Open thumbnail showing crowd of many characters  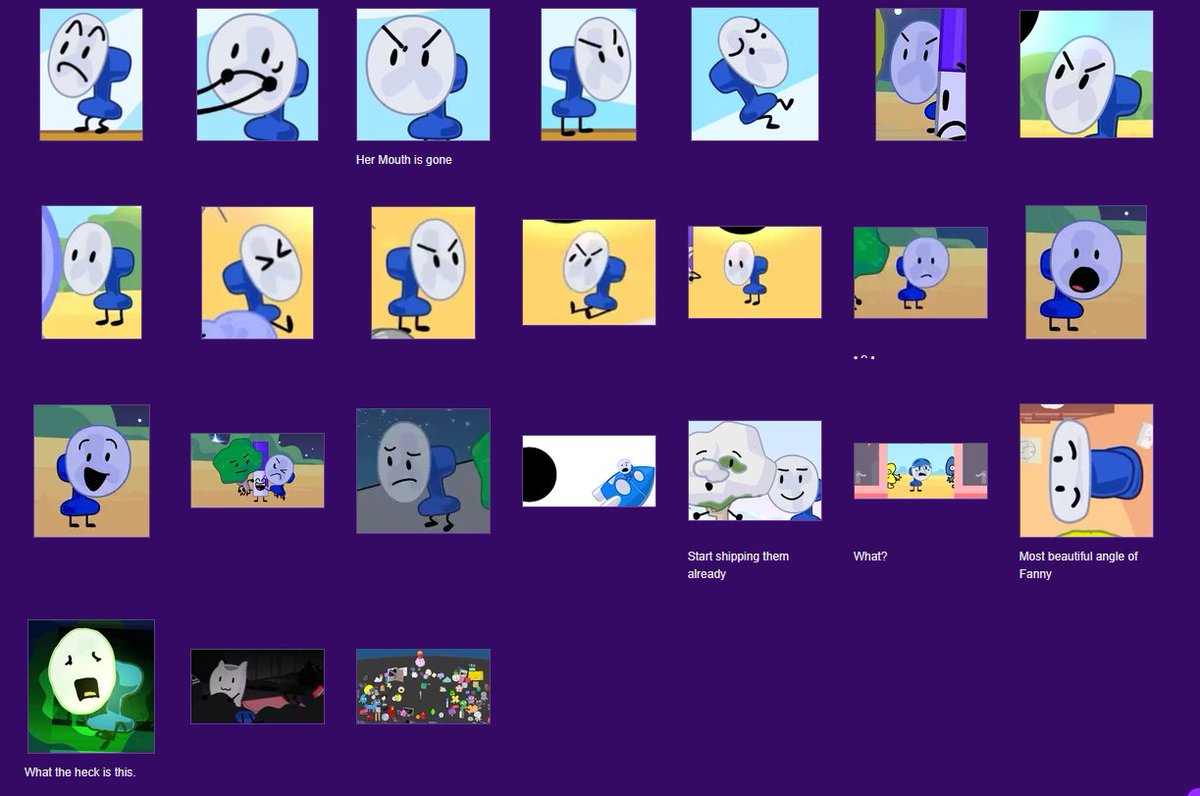point(423,686)
